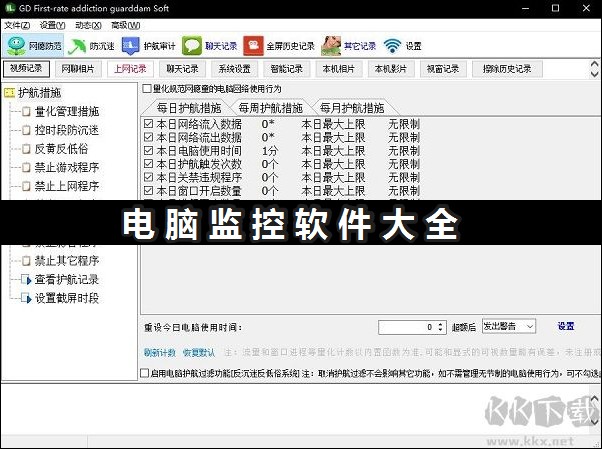Enable 启用电脑护航过滤功能 checkbox
Viewport: 602px width, 449px height.
145,373
